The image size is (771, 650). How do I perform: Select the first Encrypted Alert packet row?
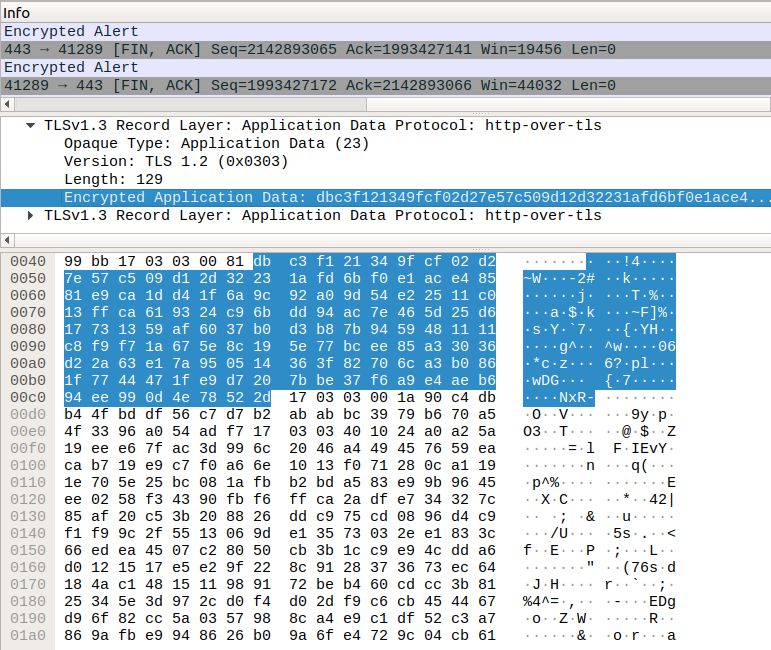click(386, 31)
